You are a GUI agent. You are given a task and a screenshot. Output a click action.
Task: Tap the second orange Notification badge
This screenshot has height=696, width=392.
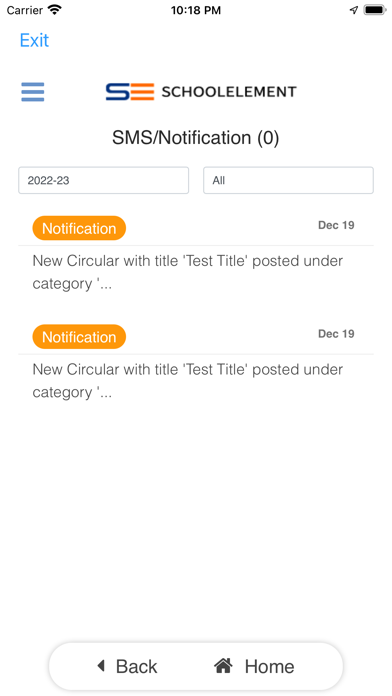coord(79,337)
